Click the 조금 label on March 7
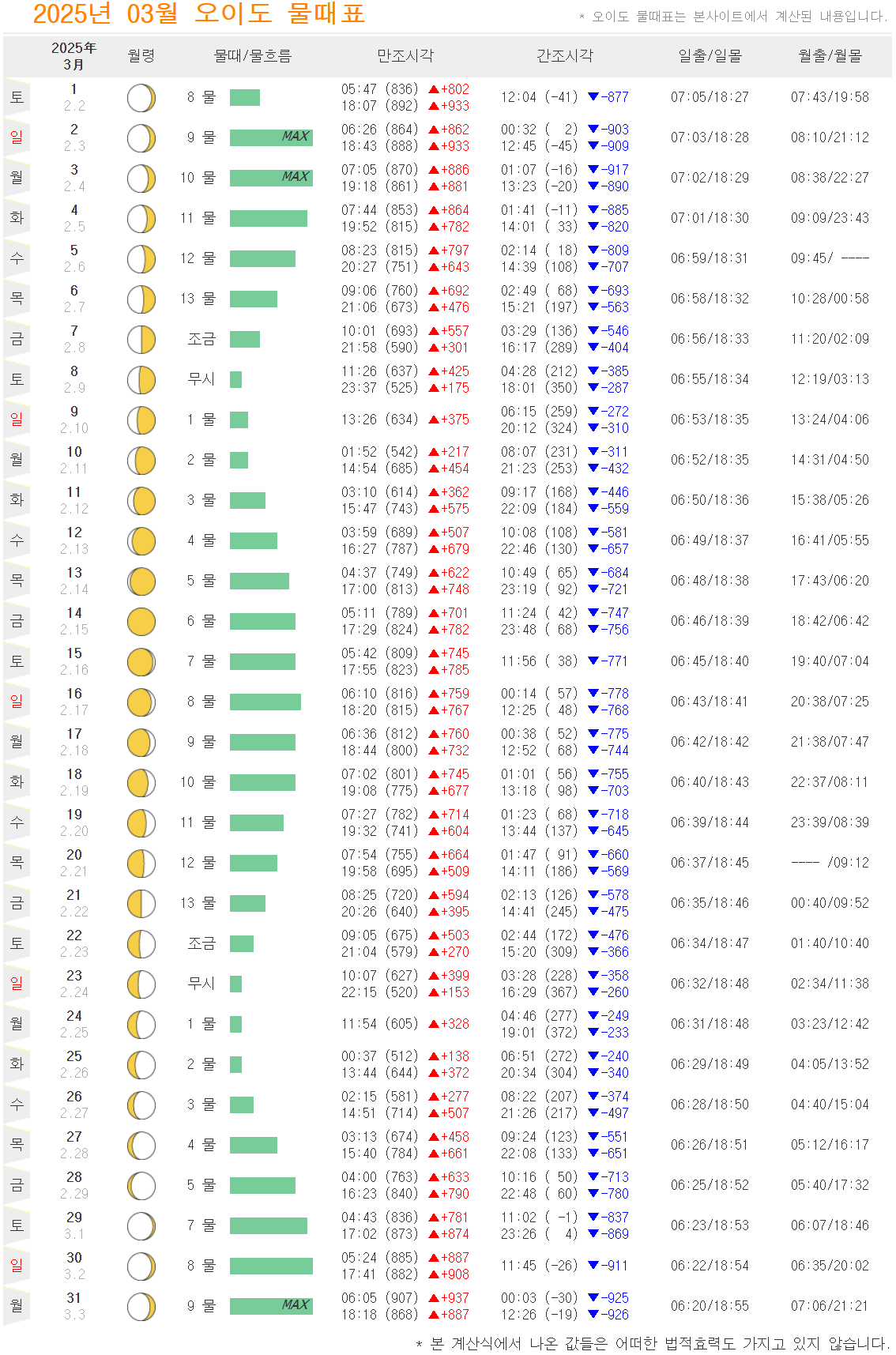Image resolution: width=896 pixels, height=1355 pixels. pyautogui.click(x=201, y=339)
